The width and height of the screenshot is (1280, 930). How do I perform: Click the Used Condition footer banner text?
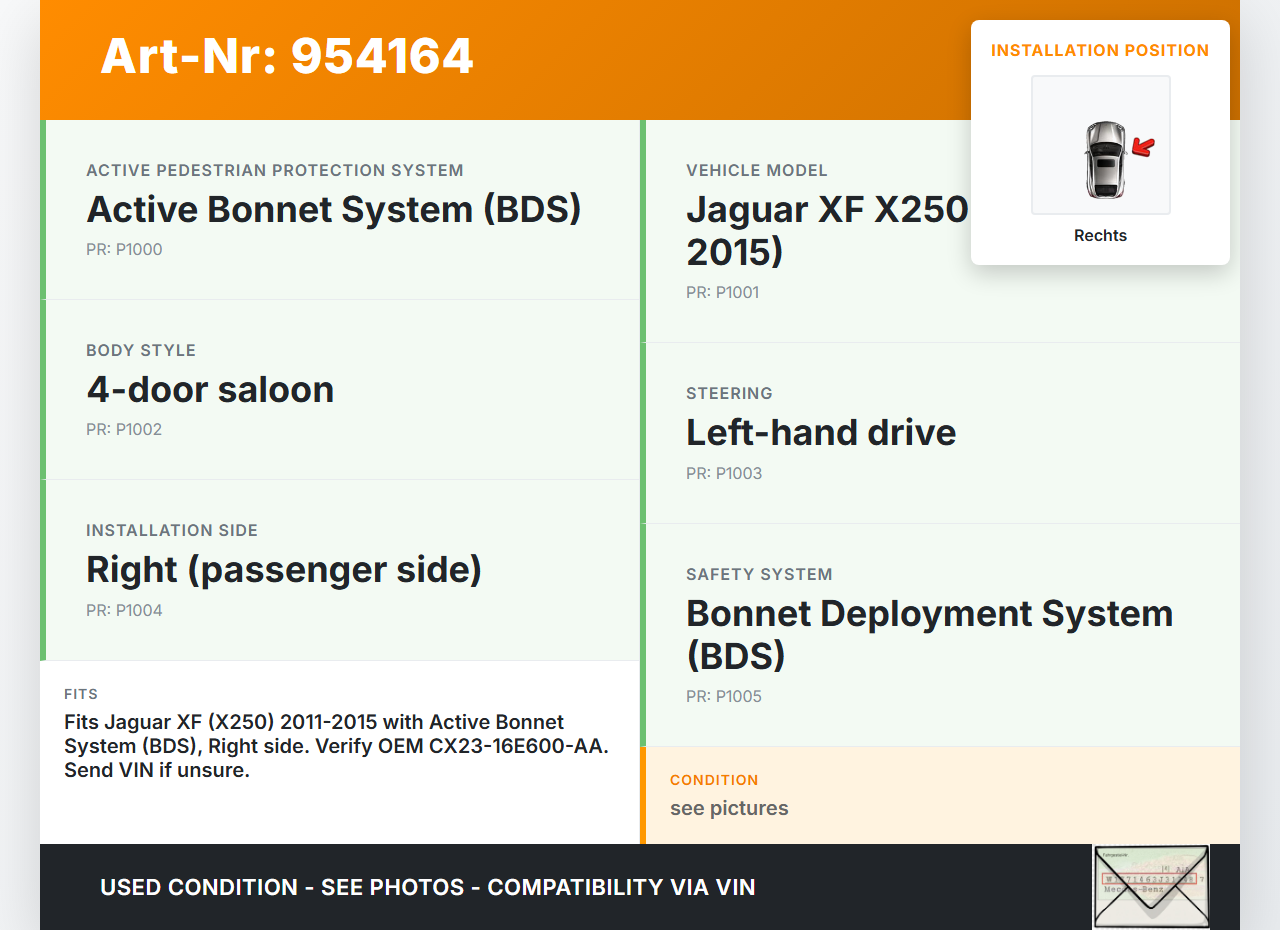[427, 888]
